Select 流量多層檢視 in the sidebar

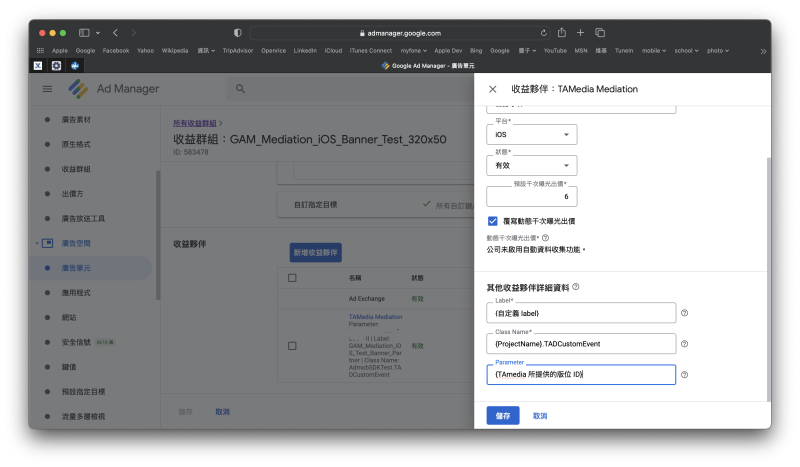pyautogui.click(x=83, y=416)
